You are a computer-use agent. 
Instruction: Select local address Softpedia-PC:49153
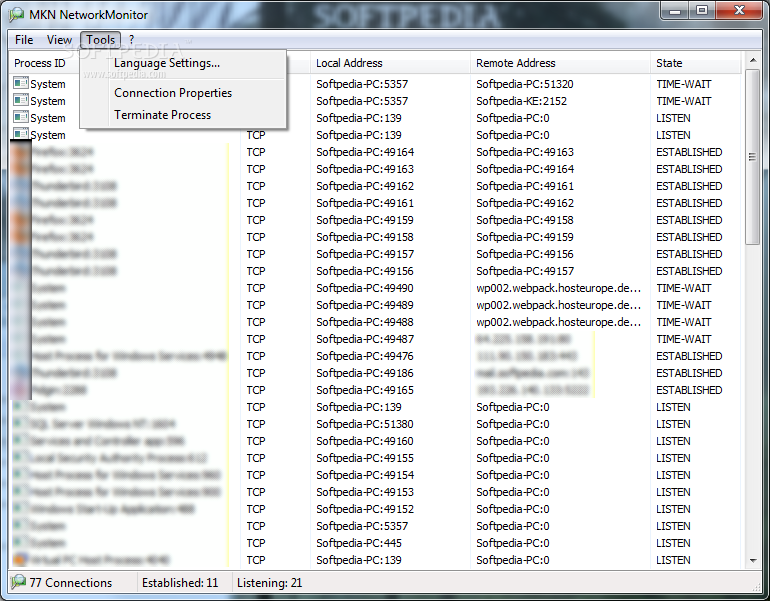tap(365, 492)
